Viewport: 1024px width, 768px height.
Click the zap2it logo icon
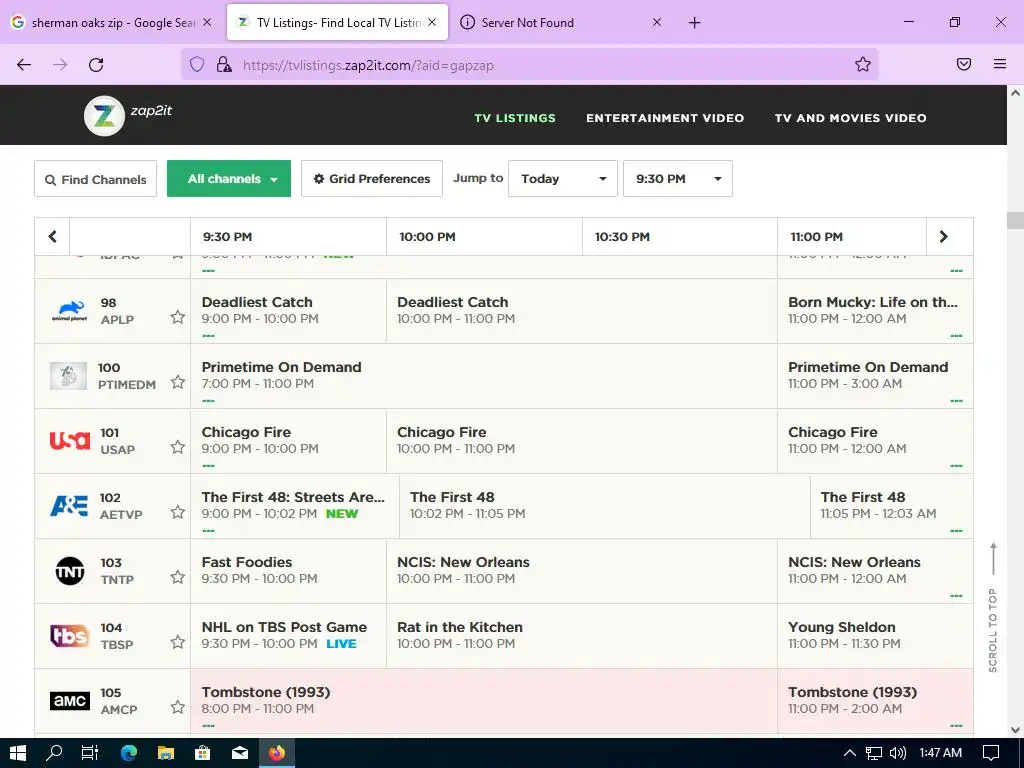tap(104, 116)
